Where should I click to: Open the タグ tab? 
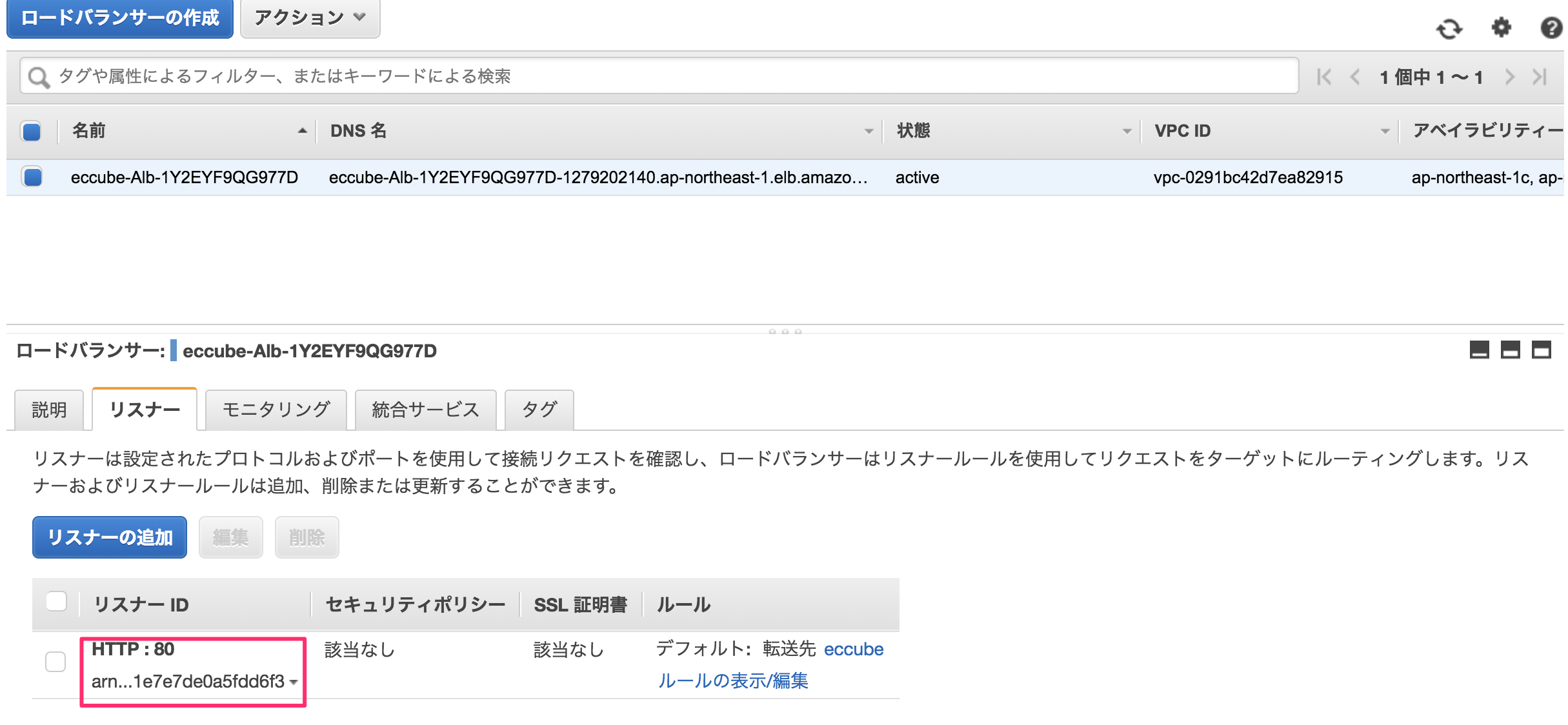pyautogui.click(x=539, y=409)
